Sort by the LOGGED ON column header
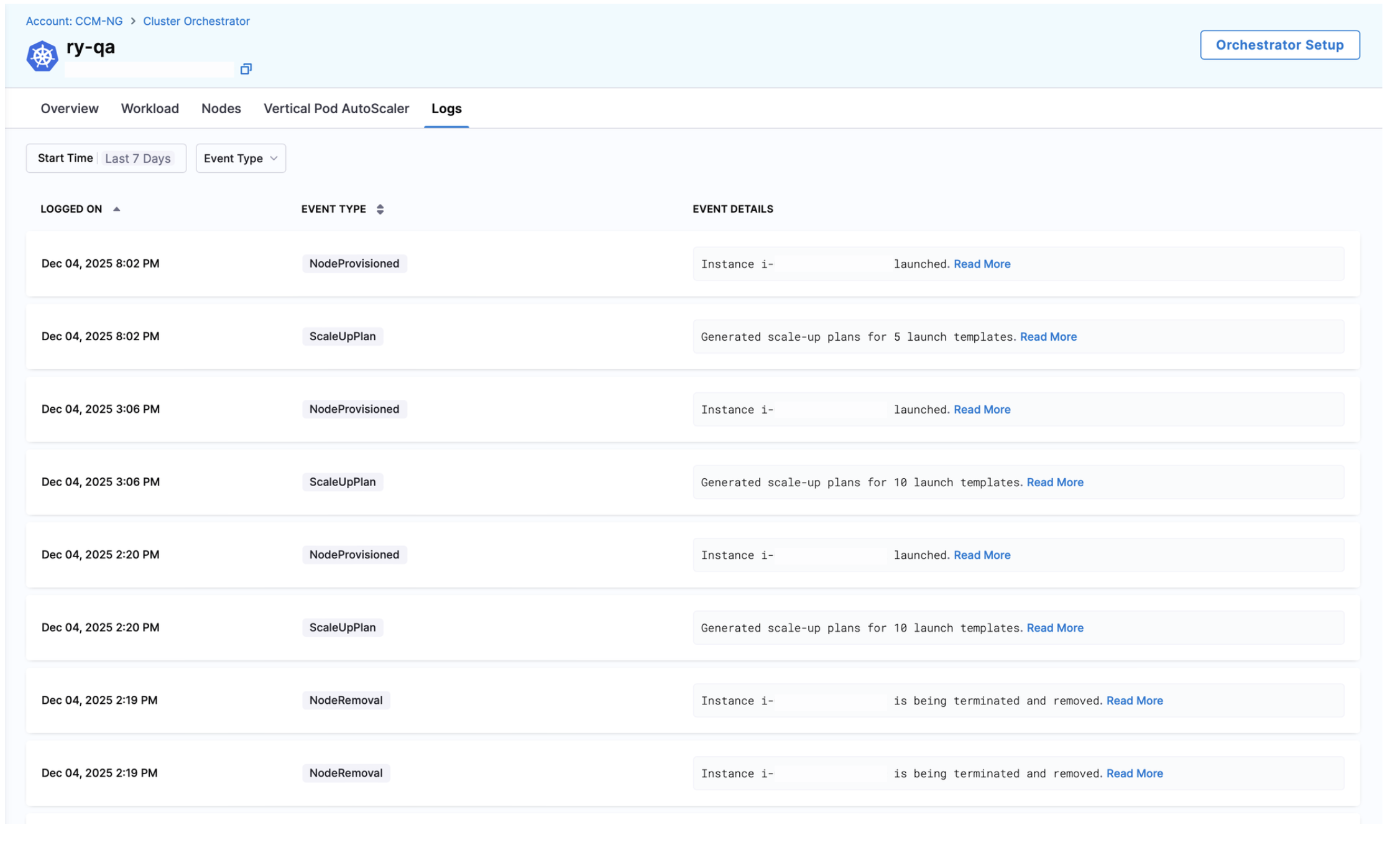1400x858 pixels. pos(71,210)
